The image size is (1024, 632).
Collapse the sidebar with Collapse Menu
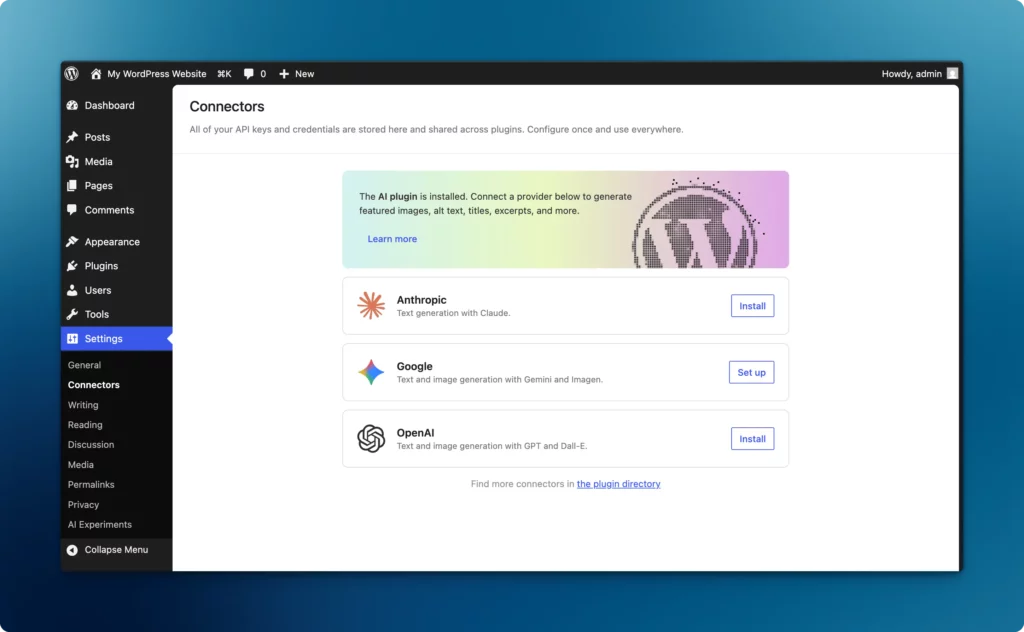(x=116, y=550)
